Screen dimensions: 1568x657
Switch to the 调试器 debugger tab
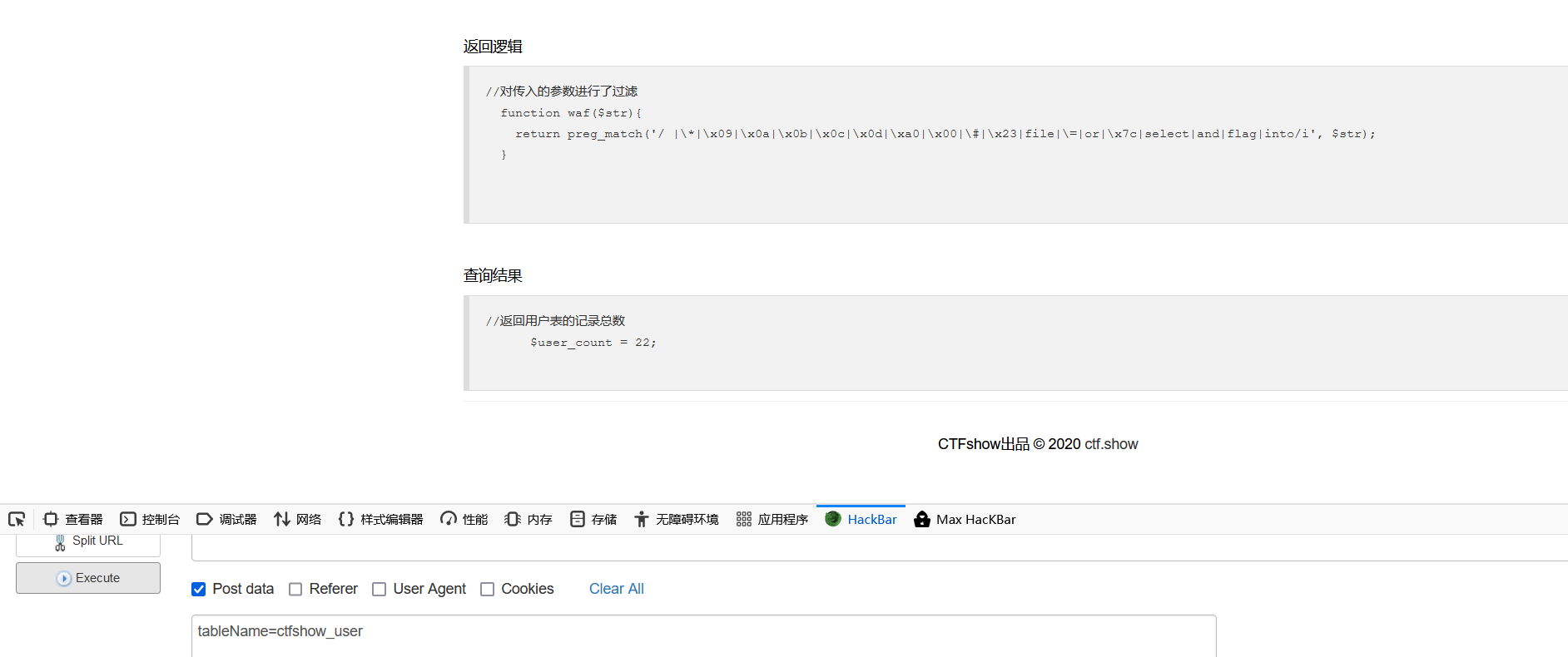(x=226, y=519)
